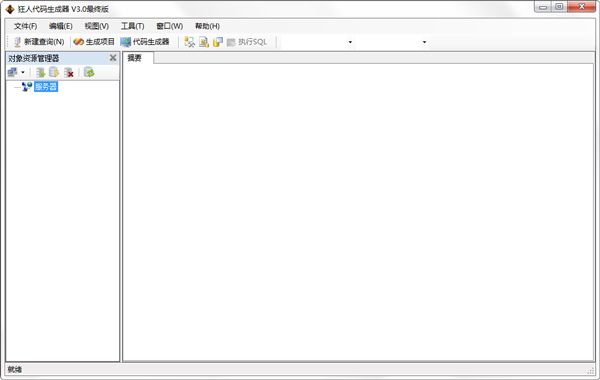Click the add server icon with green plus
Screen dimensions: 600x380
(x=40, y=72)
